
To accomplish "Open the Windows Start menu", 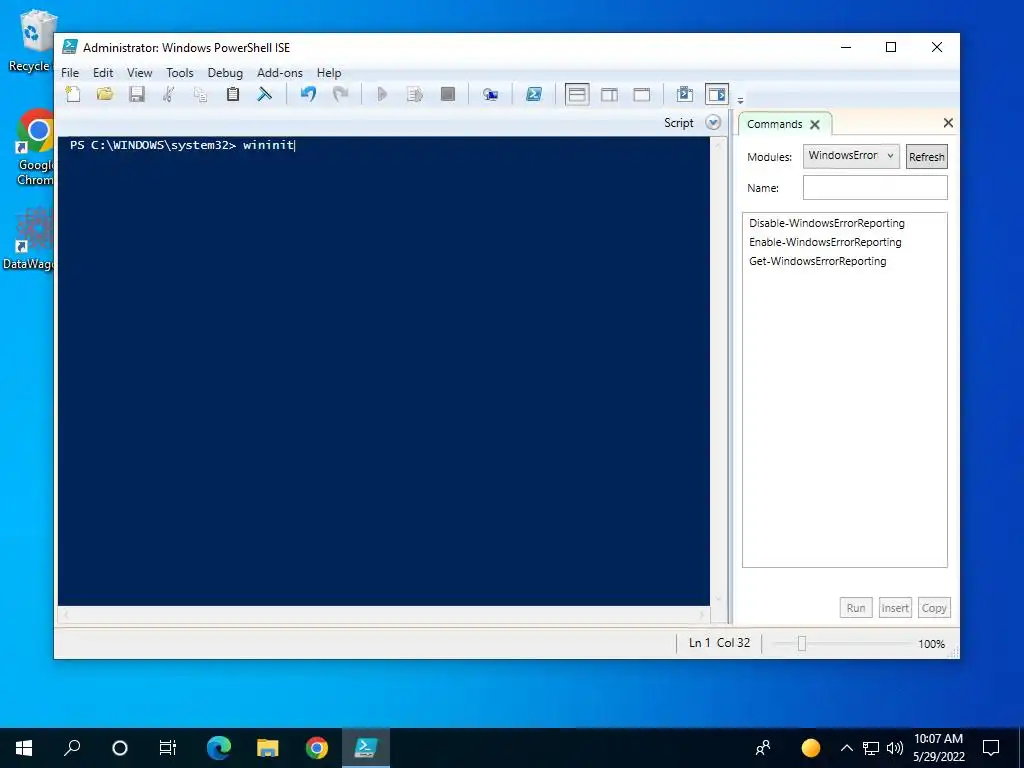I will pyautogui.click(x=24, y=748).
